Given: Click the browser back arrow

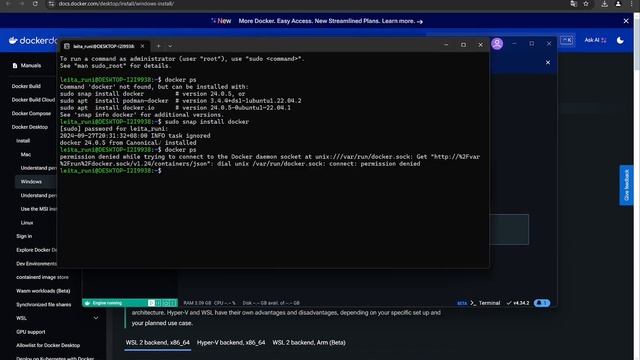Looking at the screenshot, I should (x=8, y=4).
